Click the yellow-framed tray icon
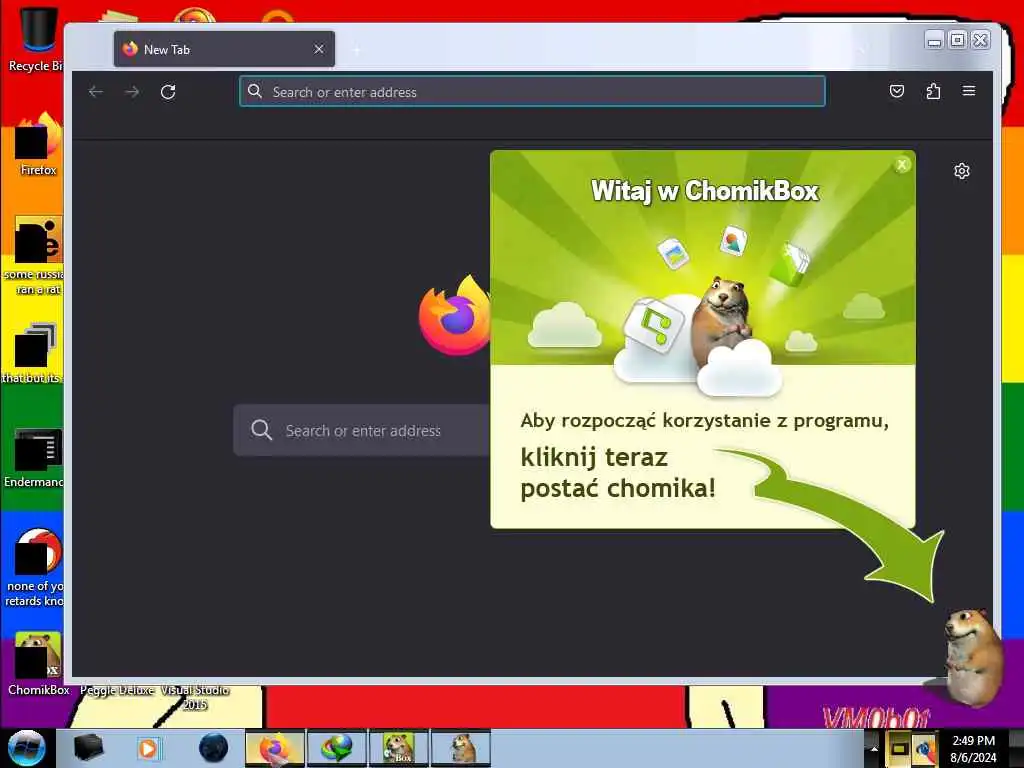Viewport: 1024px width, 768px height. [x=899, y=748]
